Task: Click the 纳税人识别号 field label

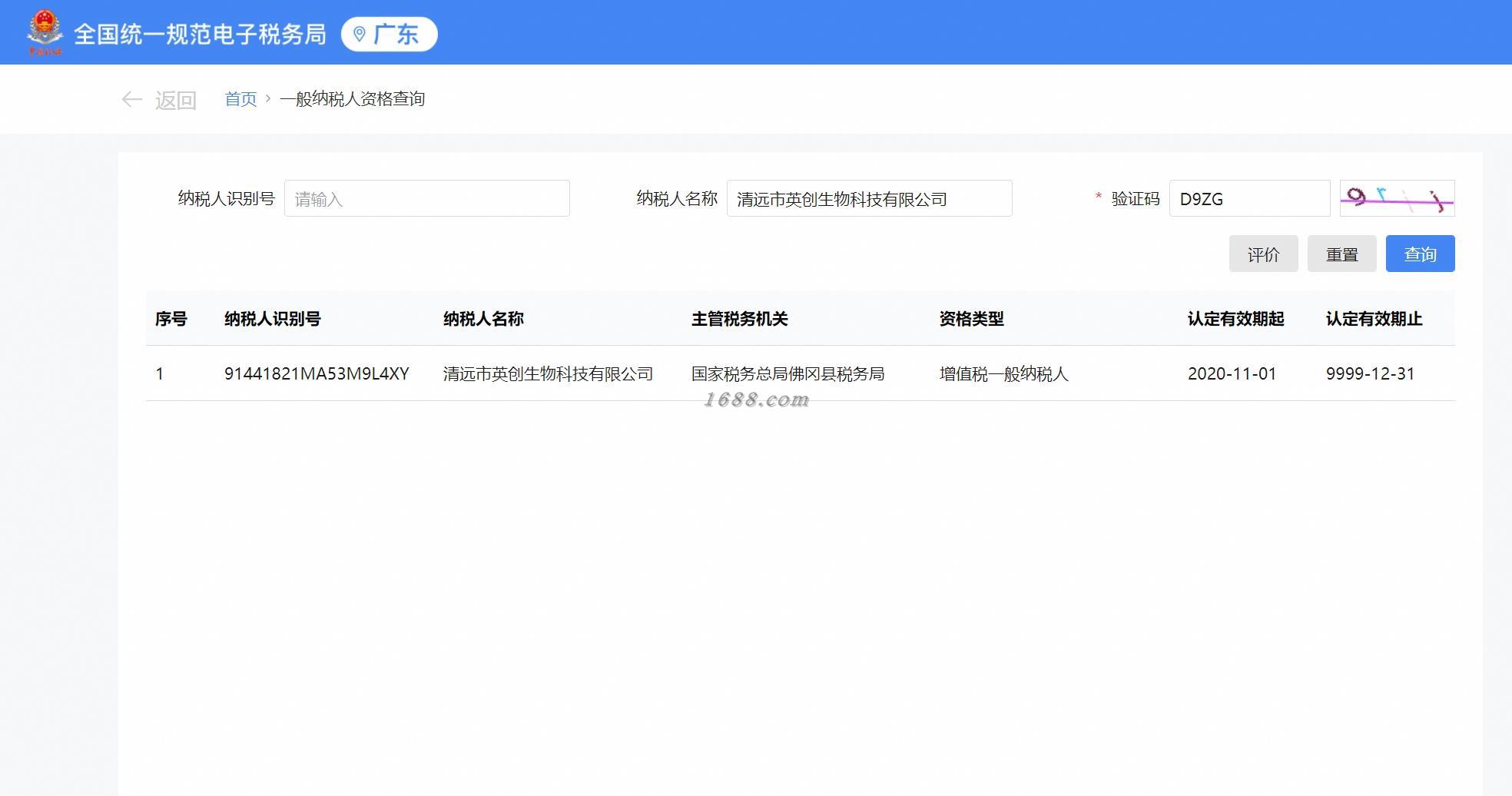Action: [227, 198]
